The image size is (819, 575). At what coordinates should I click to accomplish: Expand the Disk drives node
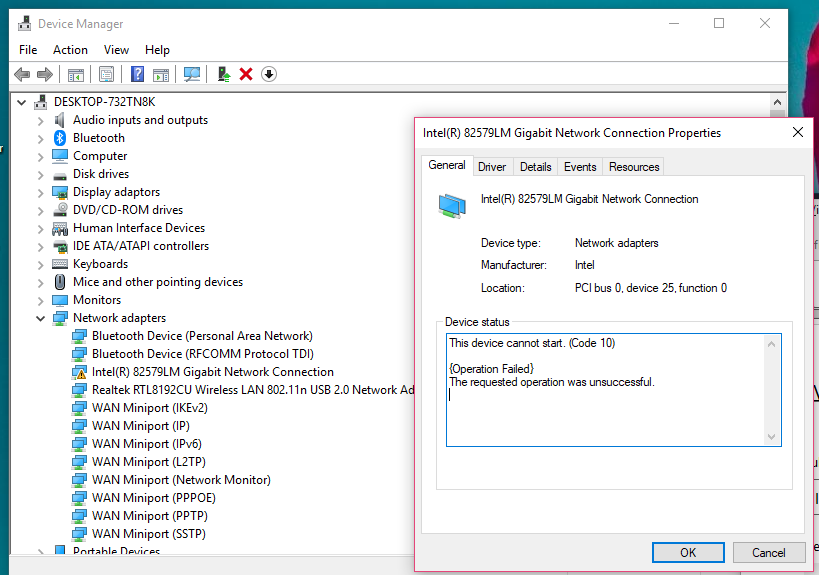(41, 175)
